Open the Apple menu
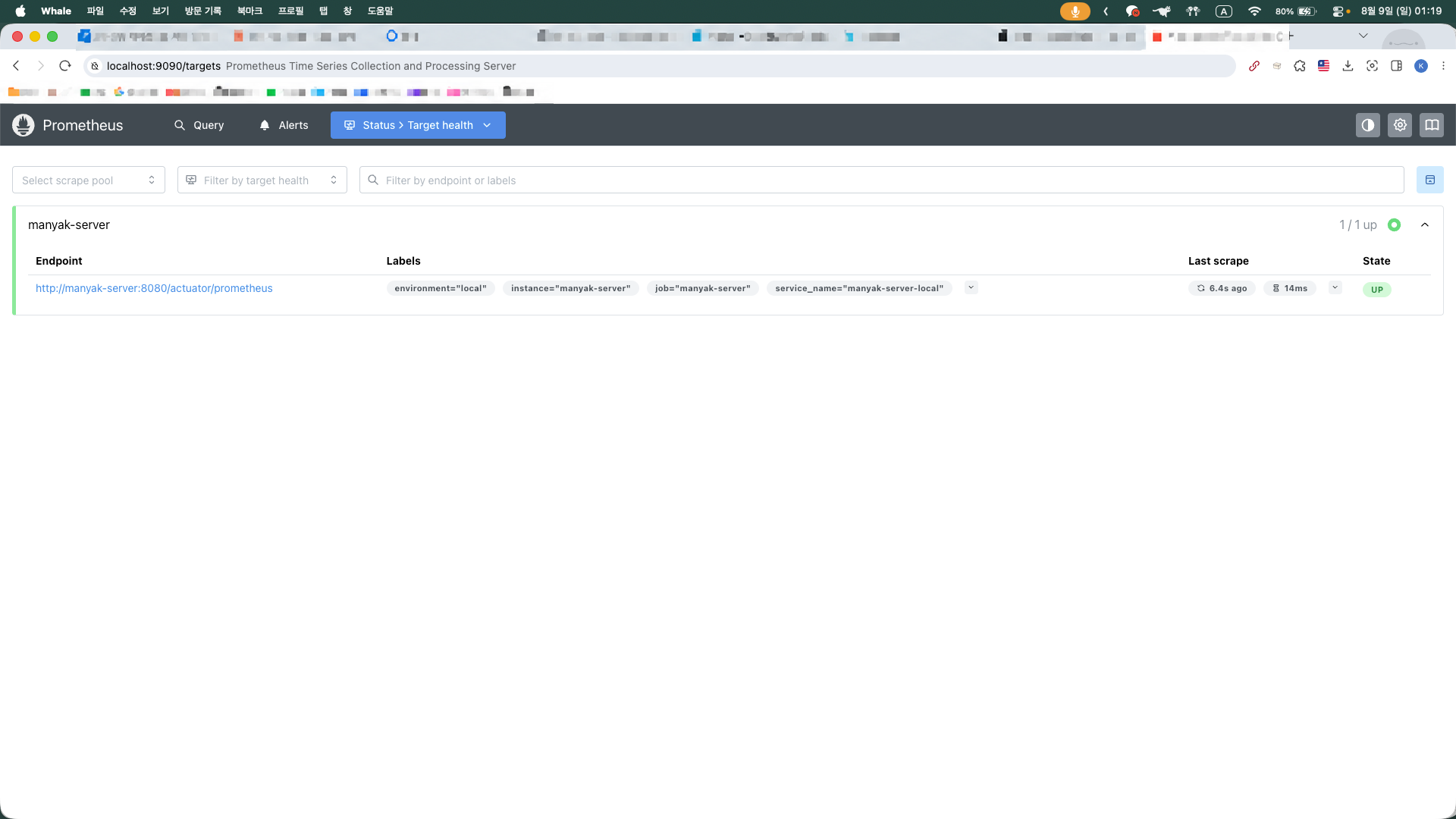The height and width of the screenshot is (819, 1456). pyautogui.click(x=20, y=11)
